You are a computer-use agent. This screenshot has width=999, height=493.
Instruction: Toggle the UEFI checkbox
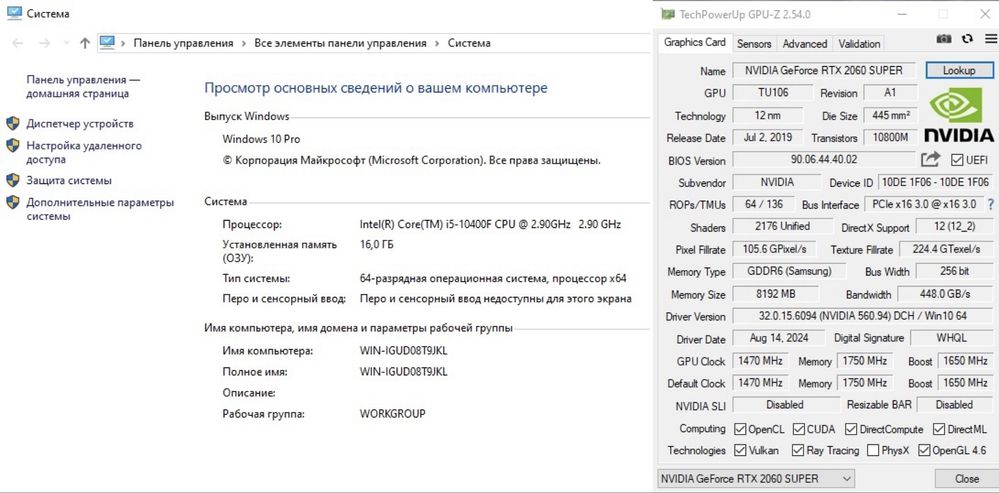[x=957, y=159]
